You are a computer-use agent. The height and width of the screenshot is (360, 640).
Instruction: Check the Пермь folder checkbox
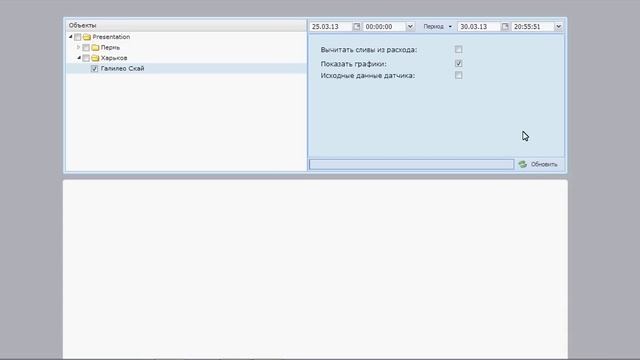86,48
